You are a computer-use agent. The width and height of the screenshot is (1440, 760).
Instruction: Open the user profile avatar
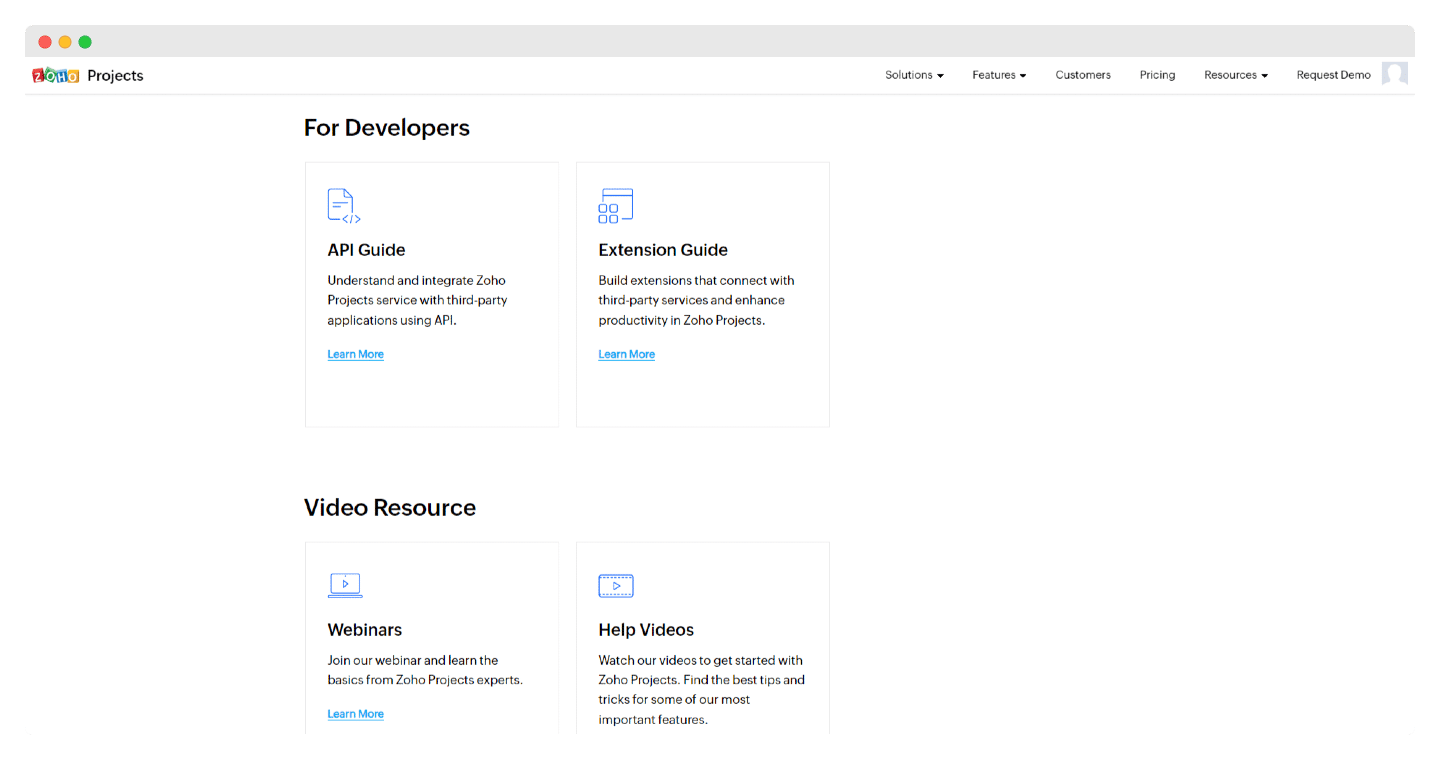tap(1395, 73)
